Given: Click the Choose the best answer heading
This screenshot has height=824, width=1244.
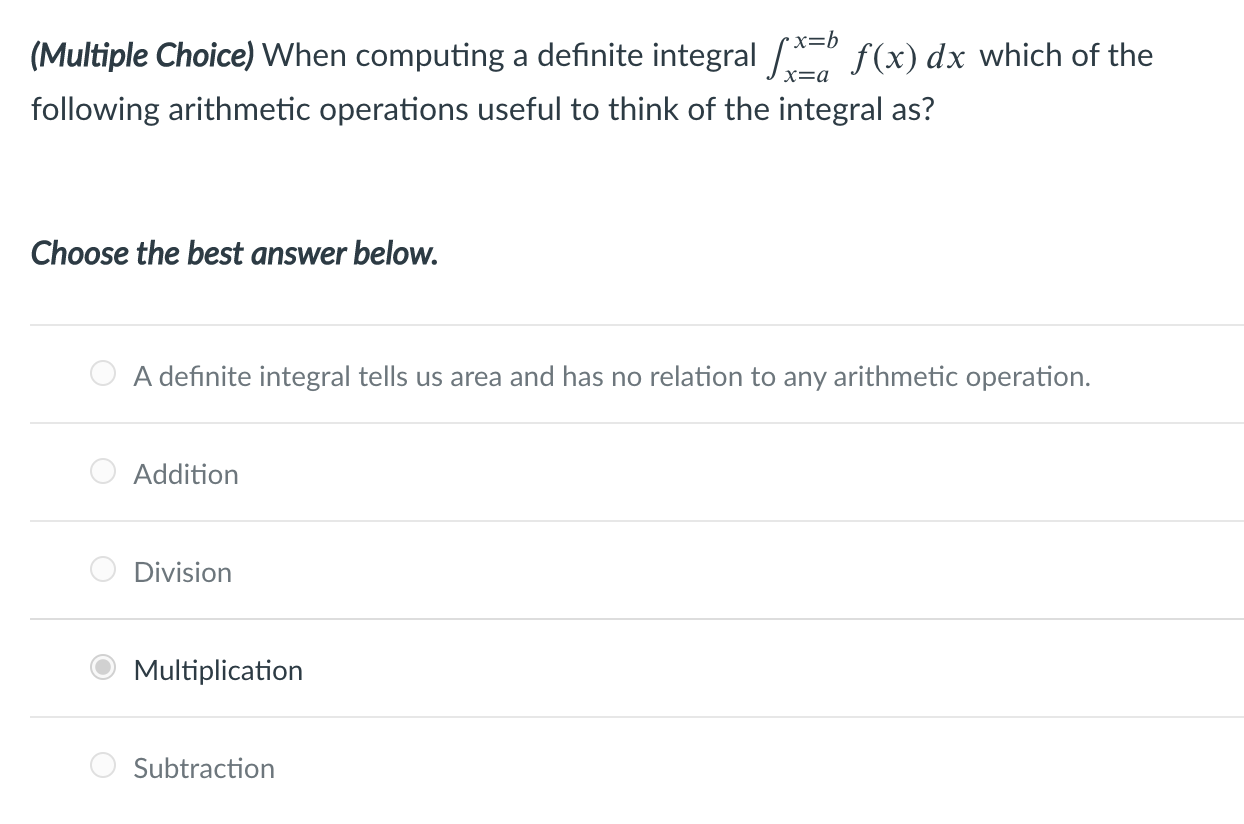Looking at the screenshot, I should pyautogui.click(x=232, y=253).
